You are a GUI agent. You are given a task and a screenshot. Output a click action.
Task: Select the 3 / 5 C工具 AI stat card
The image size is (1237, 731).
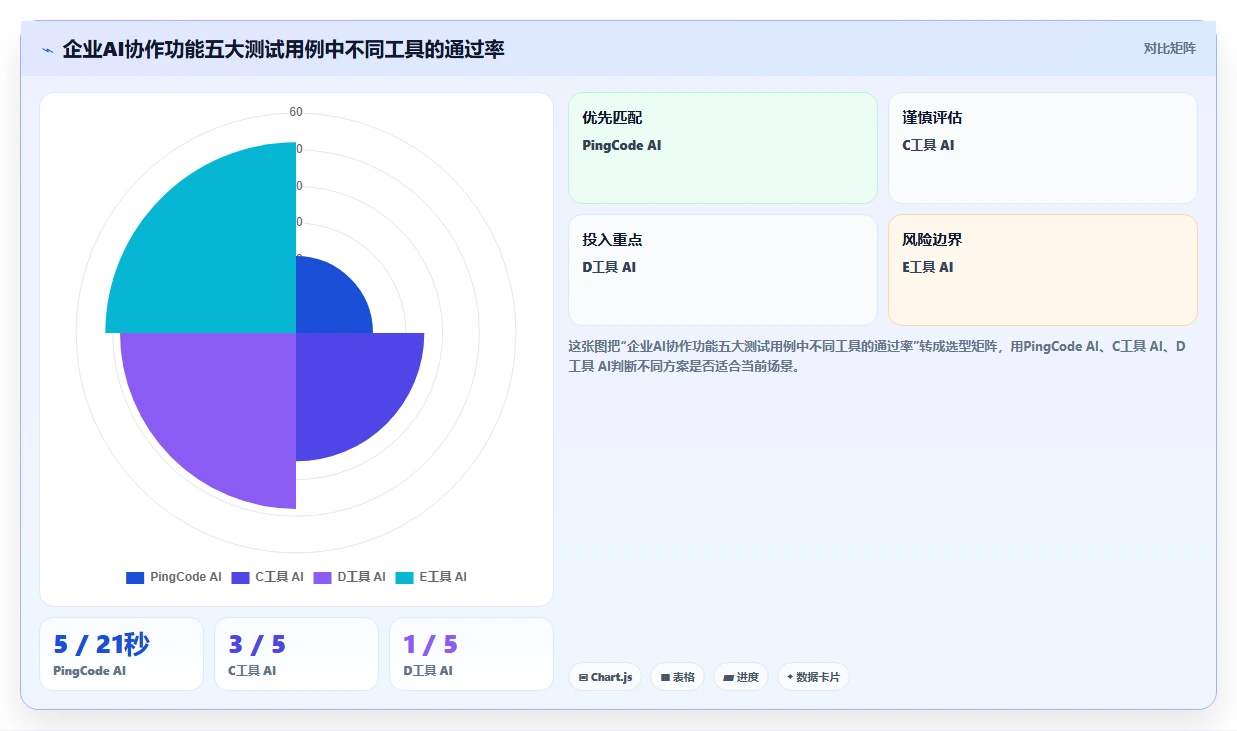point(296,654)
